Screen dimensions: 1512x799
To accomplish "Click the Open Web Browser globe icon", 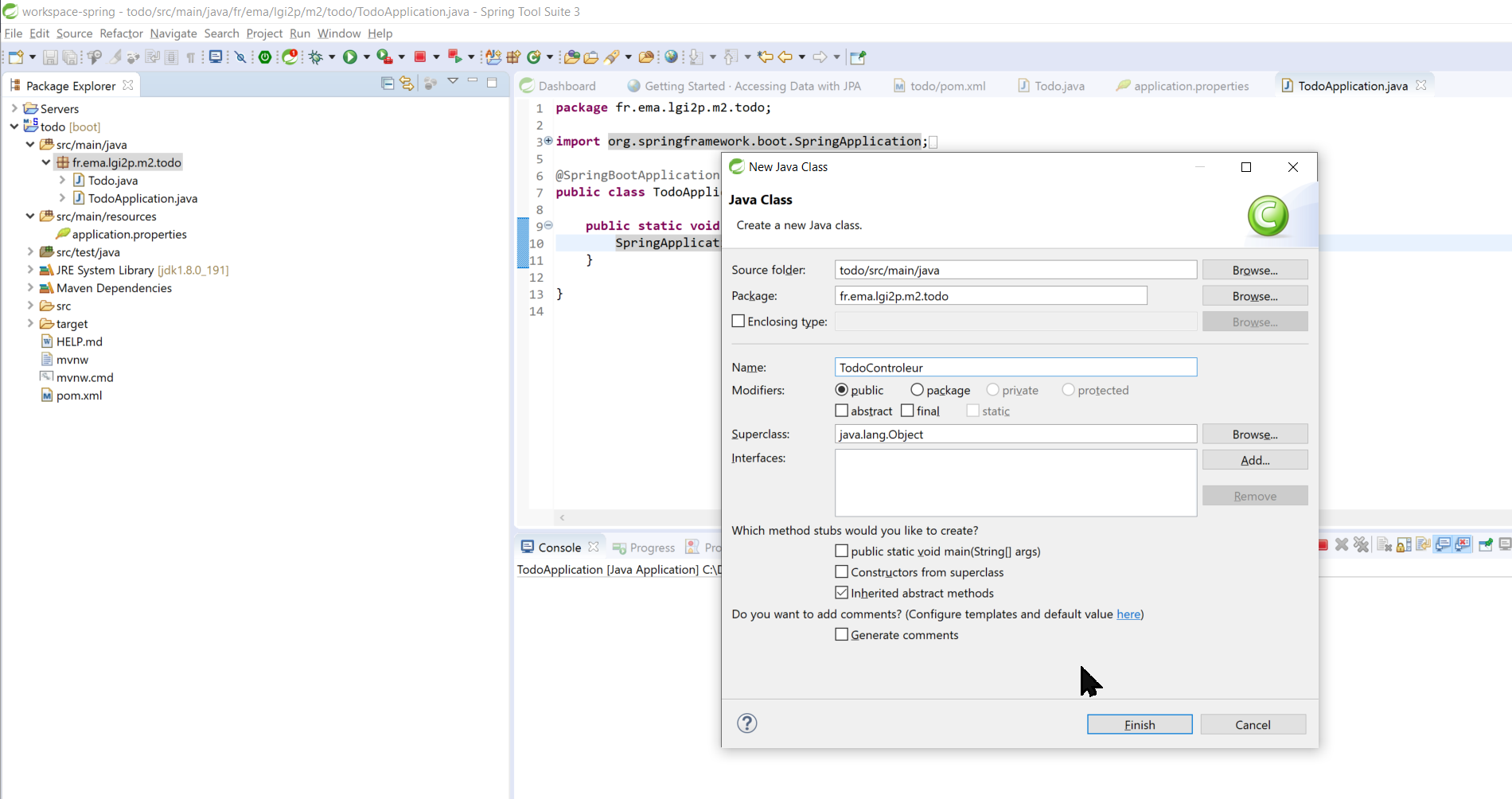I will coord(672,57).
